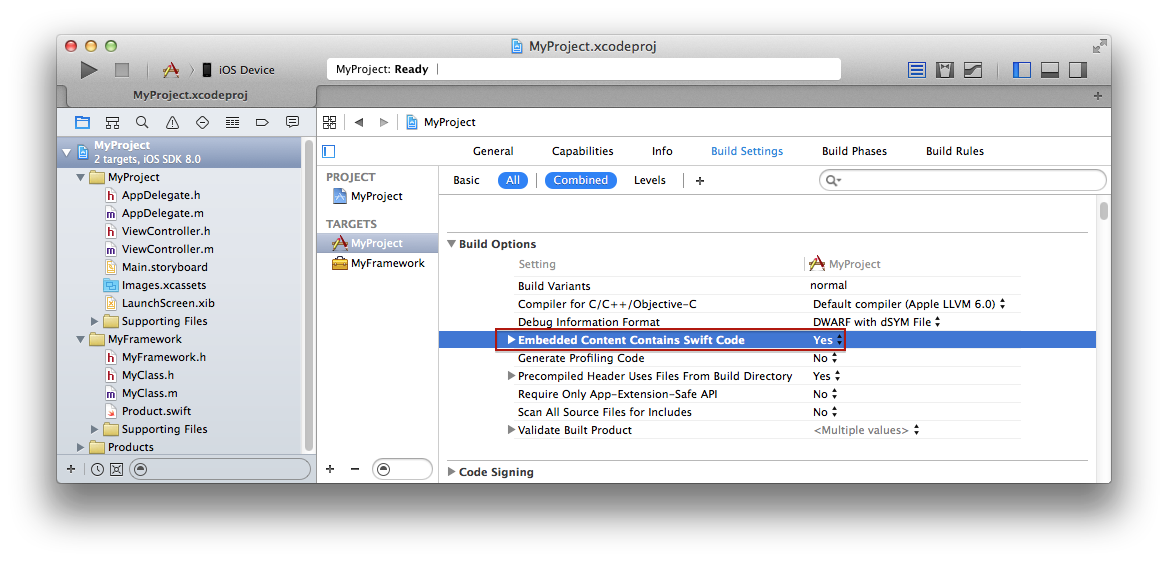Open the Debug navigator
This screenshot has width=1168, height=562.
232,122
